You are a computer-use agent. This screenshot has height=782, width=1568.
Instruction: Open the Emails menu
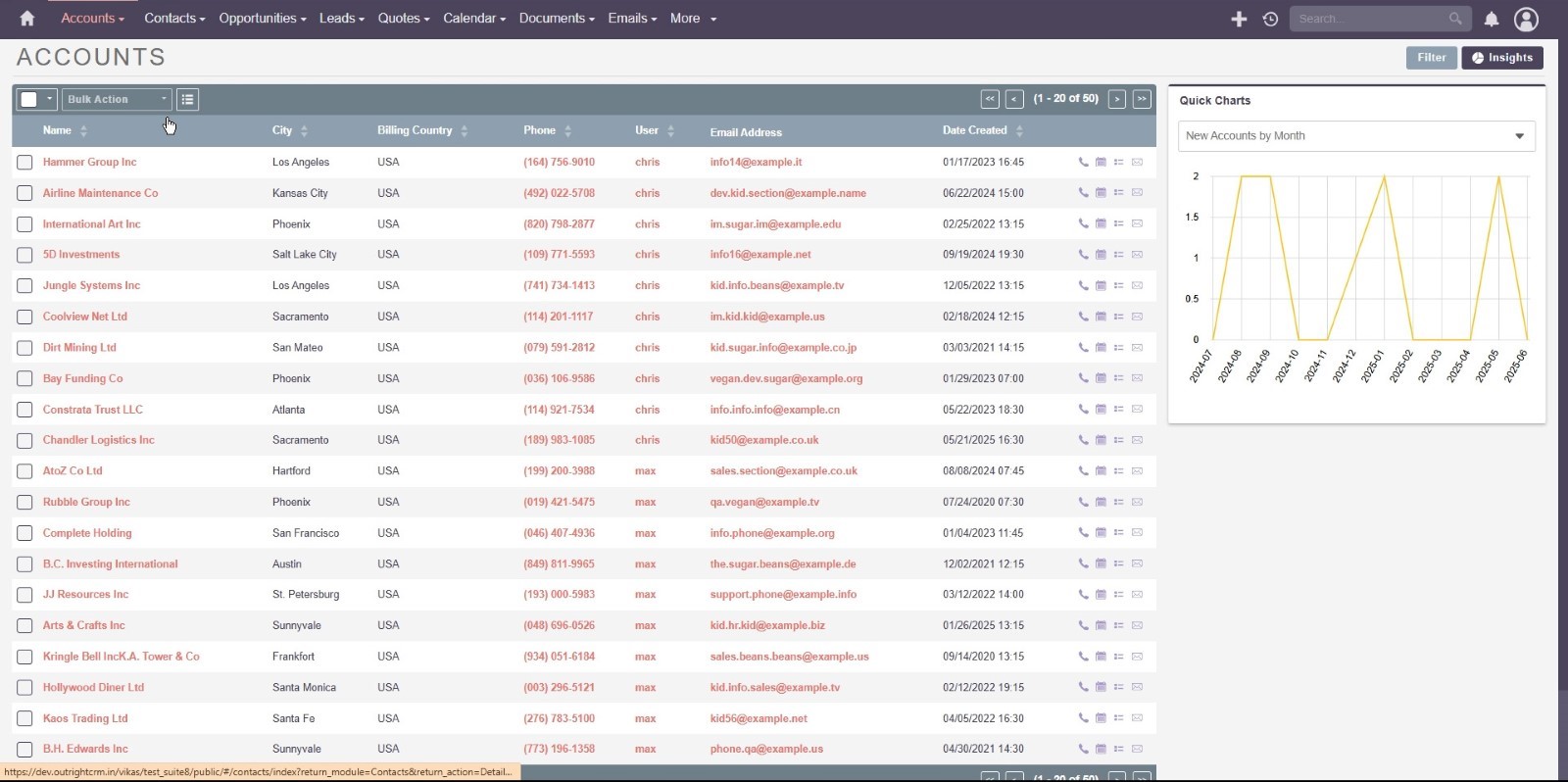(x=632, y=19)
